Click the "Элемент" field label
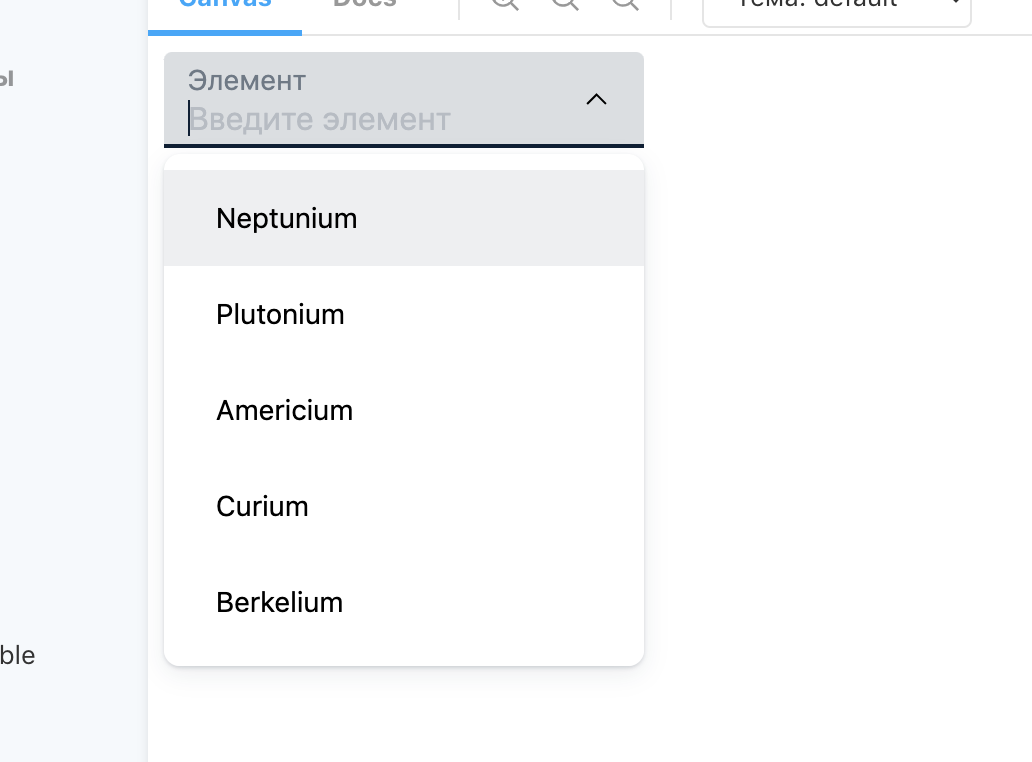The height and width of the screenshot is (762, 1032). (247, 81)
